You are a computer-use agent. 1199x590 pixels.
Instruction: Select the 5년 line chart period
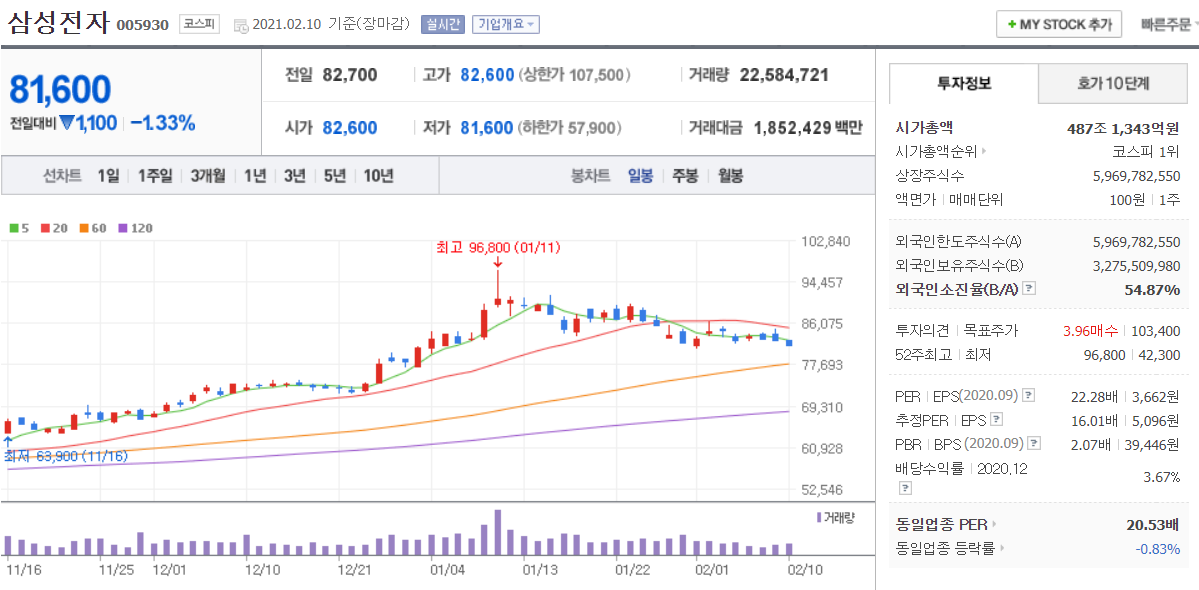334,176
